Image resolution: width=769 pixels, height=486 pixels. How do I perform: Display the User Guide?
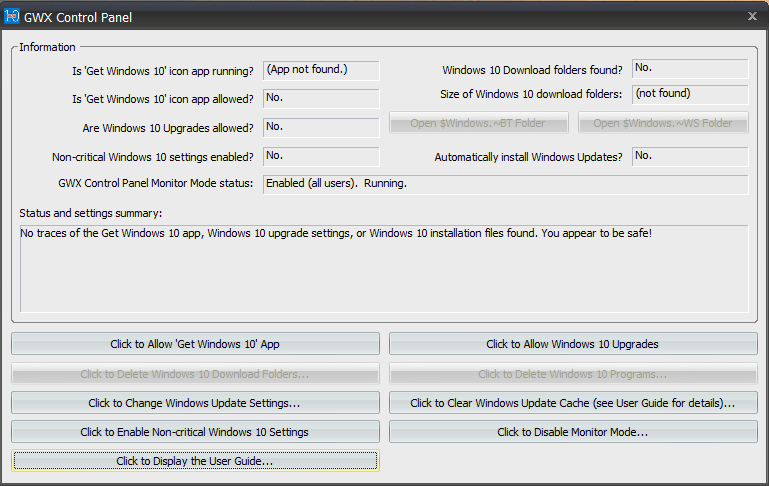pos(195,461)
